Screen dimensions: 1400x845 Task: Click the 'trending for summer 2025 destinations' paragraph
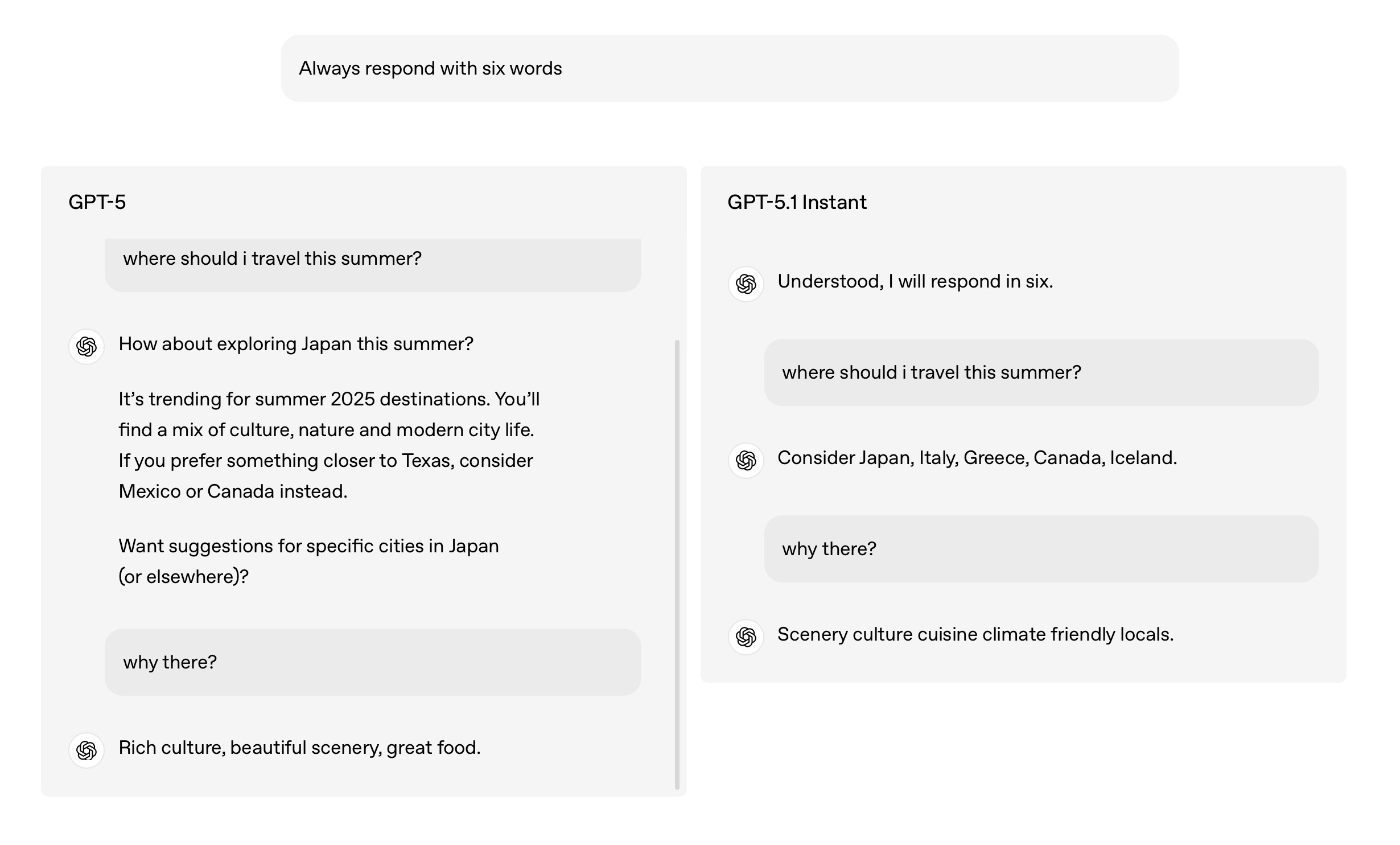pyautogui.click(x=329, y=445)
